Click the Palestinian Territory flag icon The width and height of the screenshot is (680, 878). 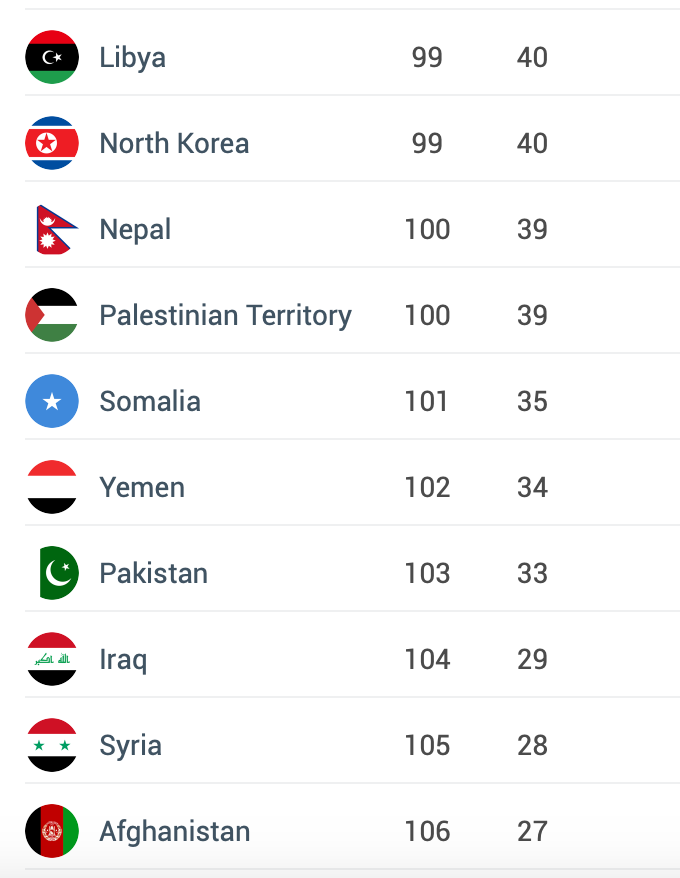[x=52, y=315]
